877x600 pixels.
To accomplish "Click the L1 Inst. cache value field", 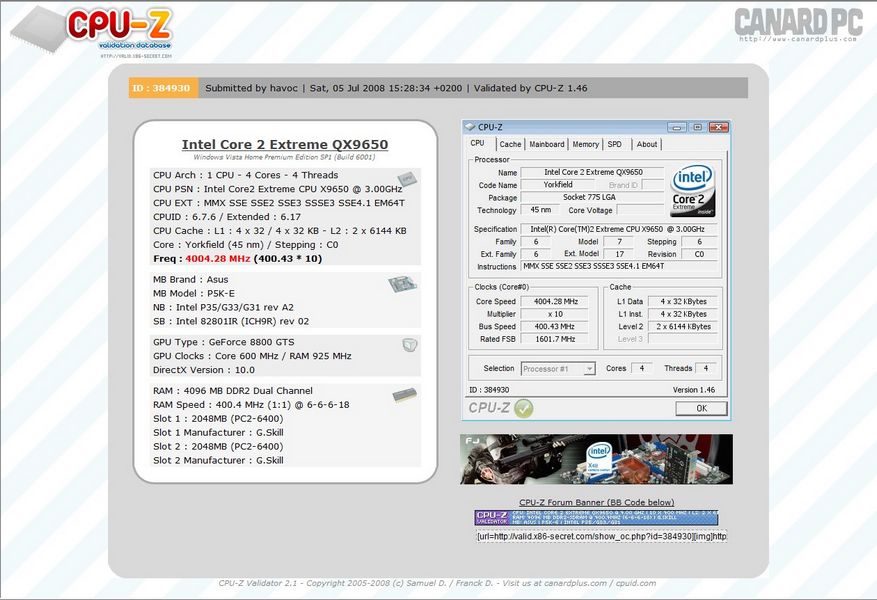I will click(x=683, y=314).
